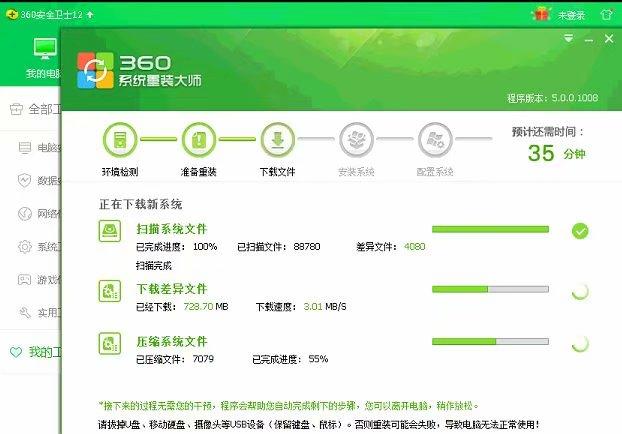Click the 请拔掉U盘 USB warning text
Image resolution: width=622 pixels, height=434 pixels.
click(319, 425)
